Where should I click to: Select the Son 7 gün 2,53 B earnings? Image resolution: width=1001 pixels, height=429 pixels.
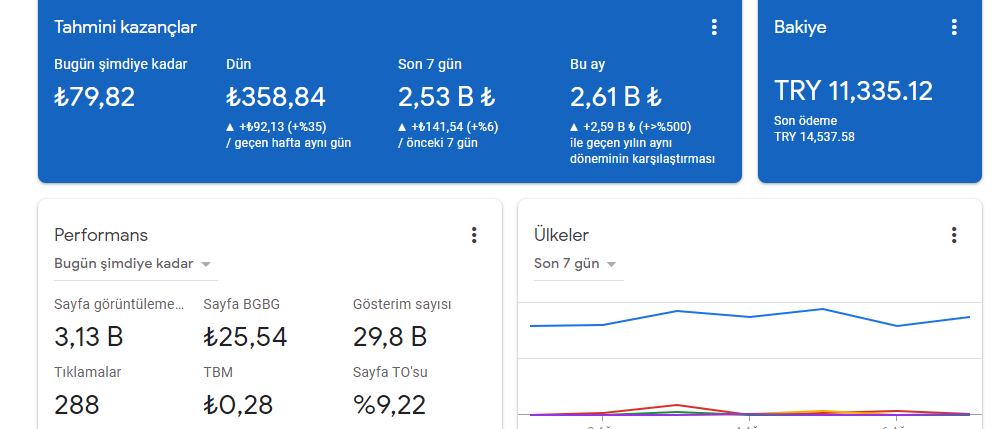coord(446,97)
